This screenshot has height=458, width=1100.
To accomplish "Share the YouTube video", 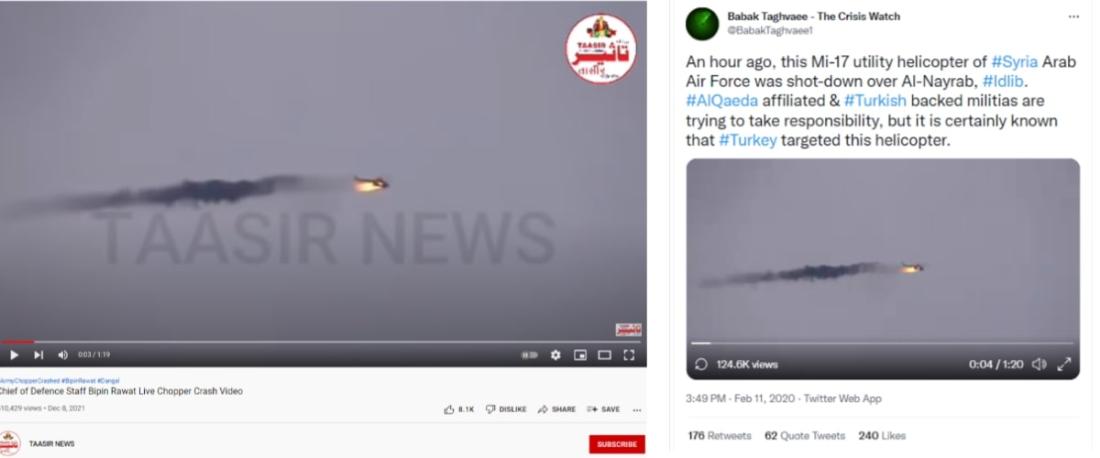I will click(556, 410).
